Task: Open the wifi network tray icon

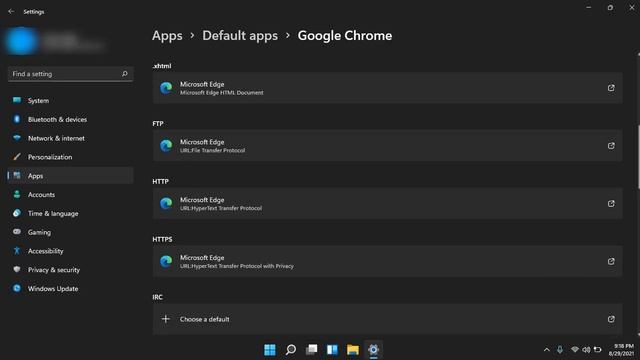Action: [575, 350]
